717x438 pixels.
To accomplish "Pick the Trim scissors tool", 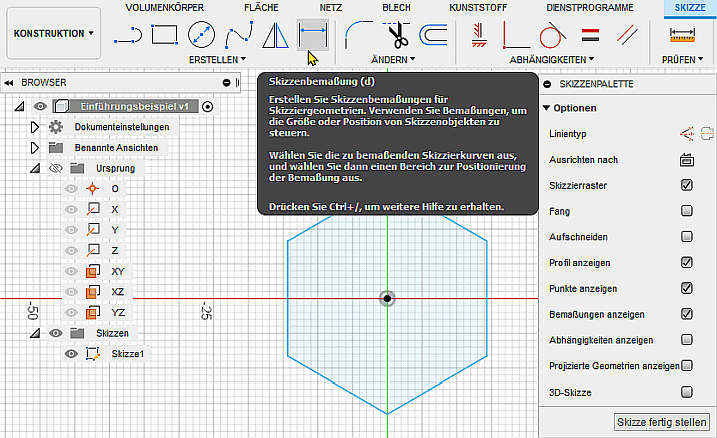I will pos(396,36).
